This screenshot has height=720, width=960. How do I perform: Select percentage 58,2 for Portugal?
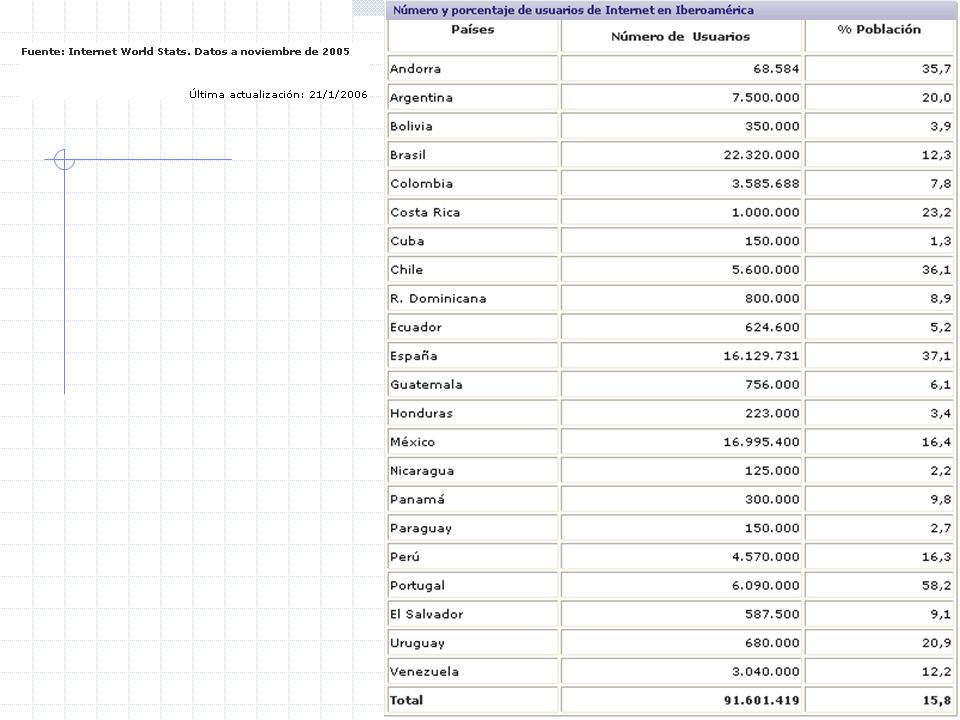click(937, 586)
